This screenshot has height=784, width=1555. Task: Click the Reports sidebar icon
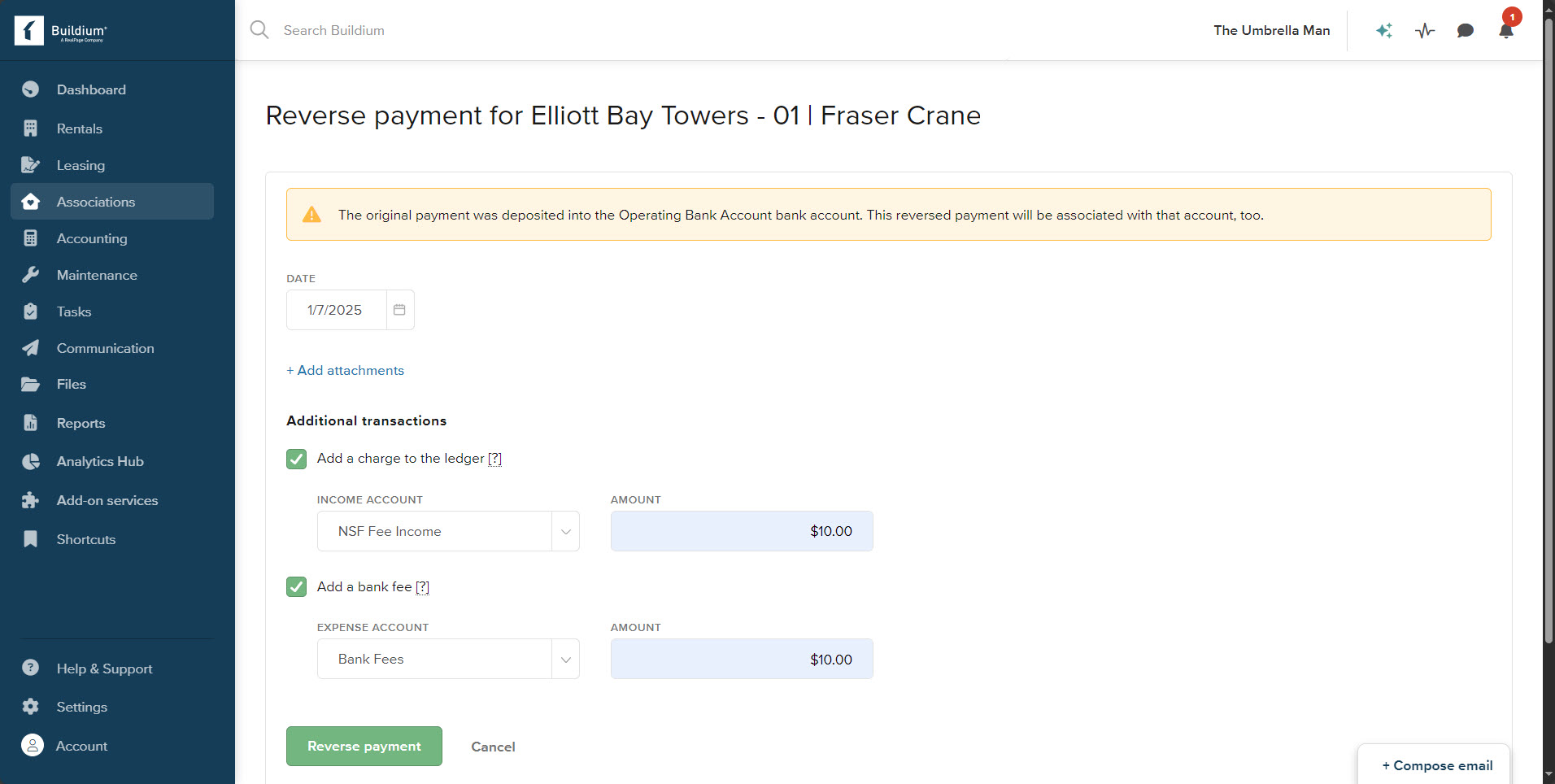coord(31,423)
